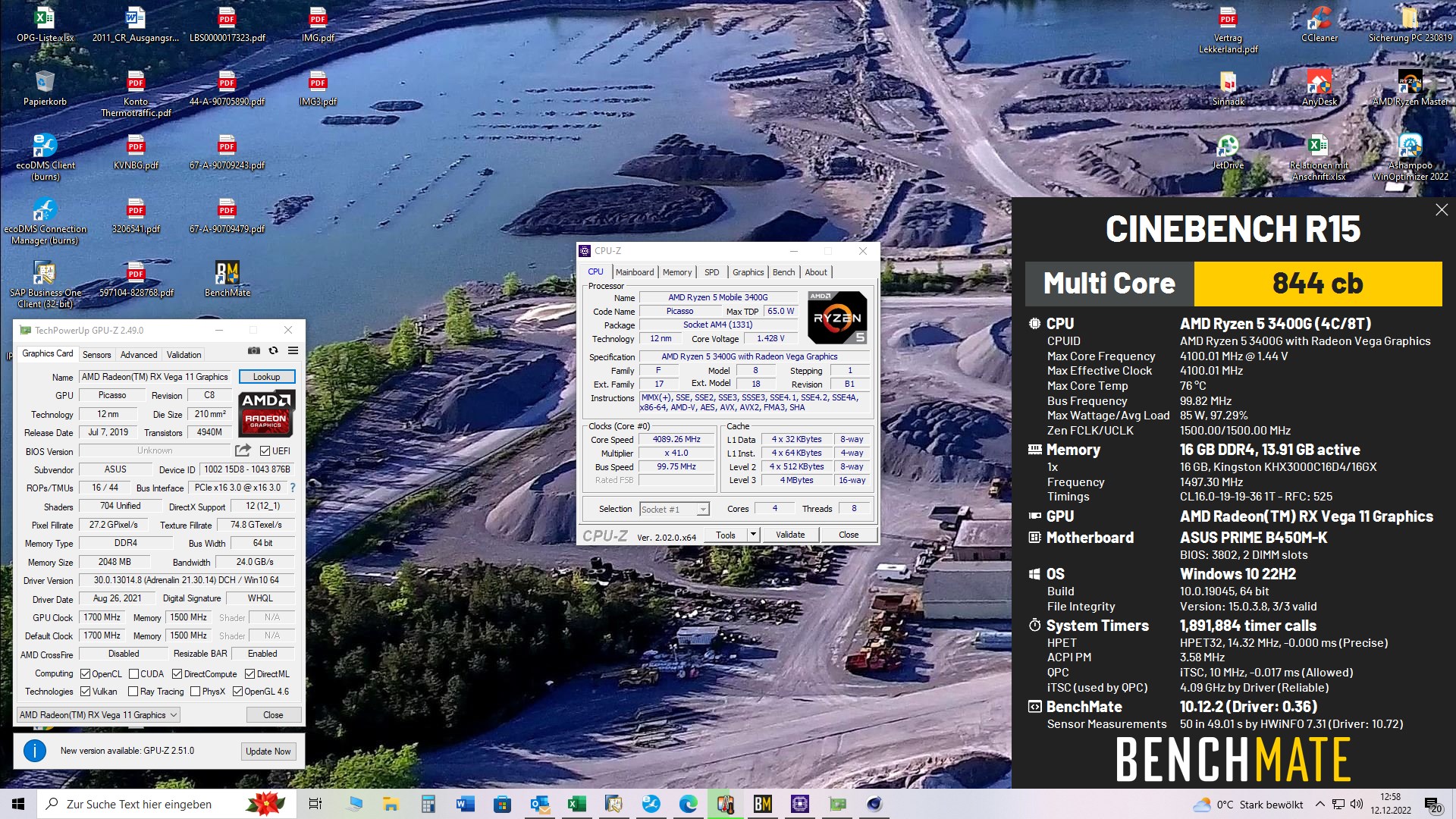This screenshot has height=819, width=1456.
Task: Switch to Sensors tab in GPU-Z
Action: tap(96, 354)
